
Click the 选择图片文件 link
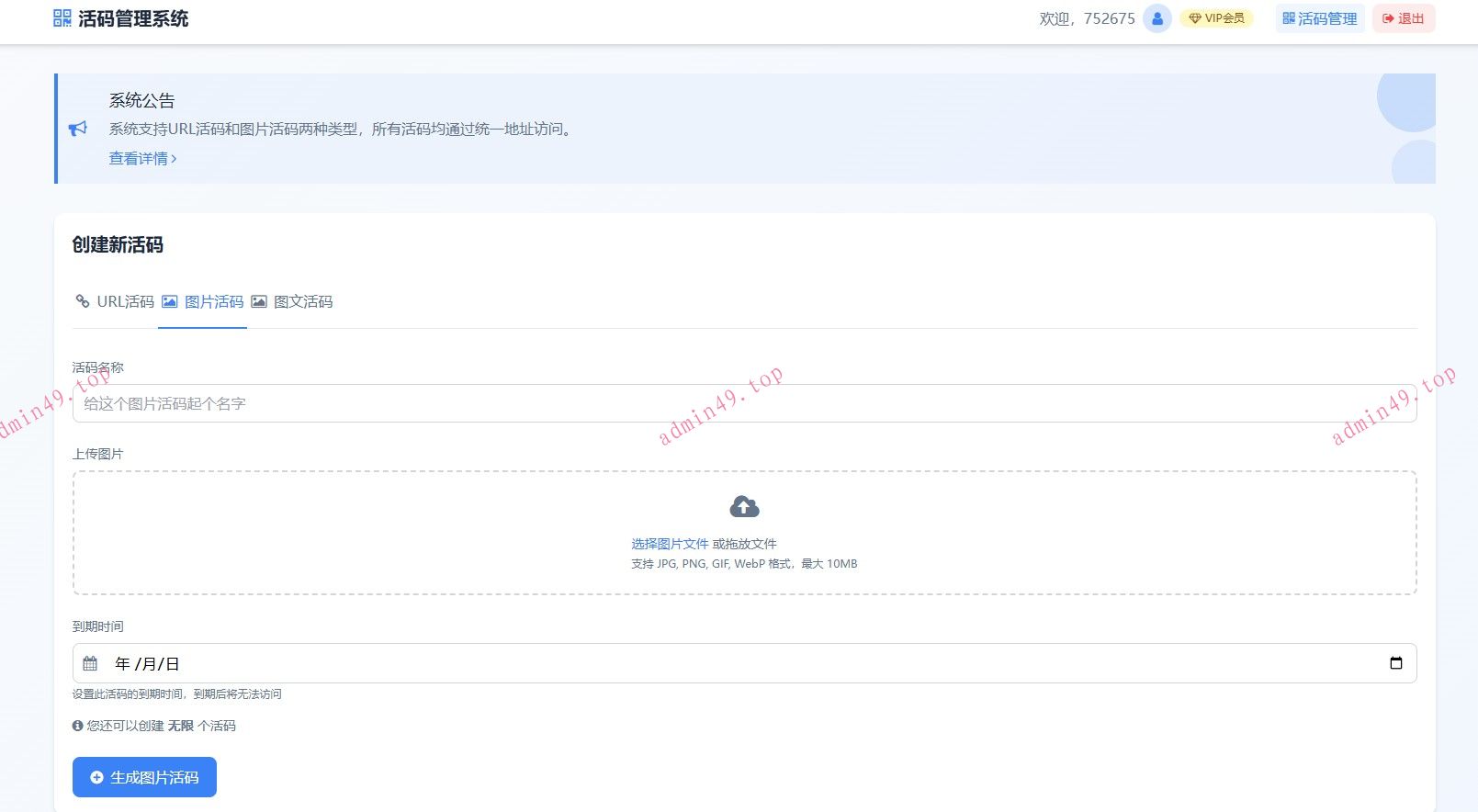pos(670,544)
